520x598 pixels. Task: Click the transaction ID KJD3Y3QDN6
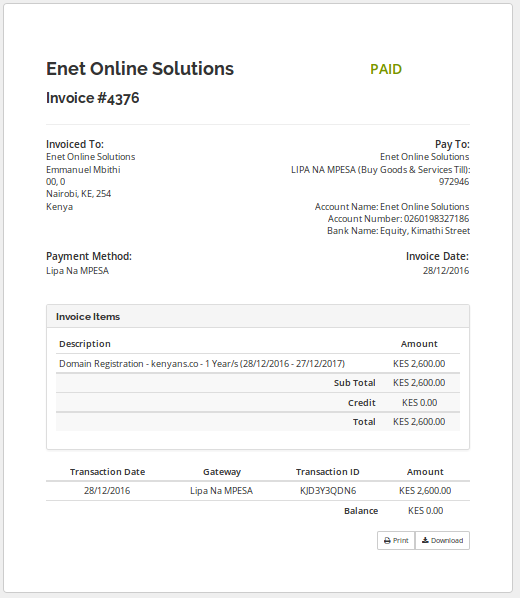(x=328, y=490)
